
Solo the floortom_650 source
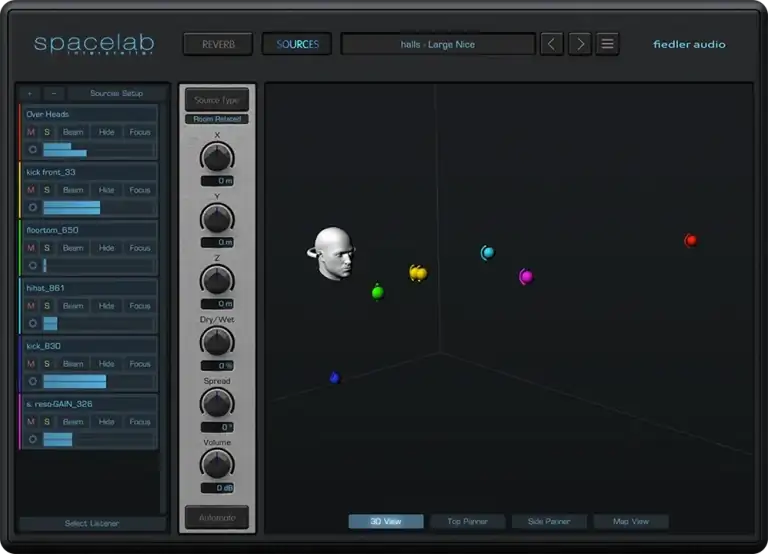tap(47, 248)
